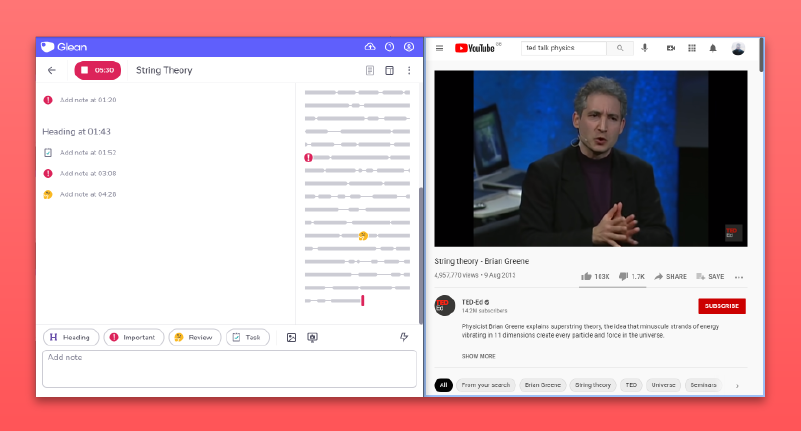The height and width of the screenshot is (431, 801).
Task: Select the Brian Greene filter chip
Action: pyautogui.click(x=544, y=385)
